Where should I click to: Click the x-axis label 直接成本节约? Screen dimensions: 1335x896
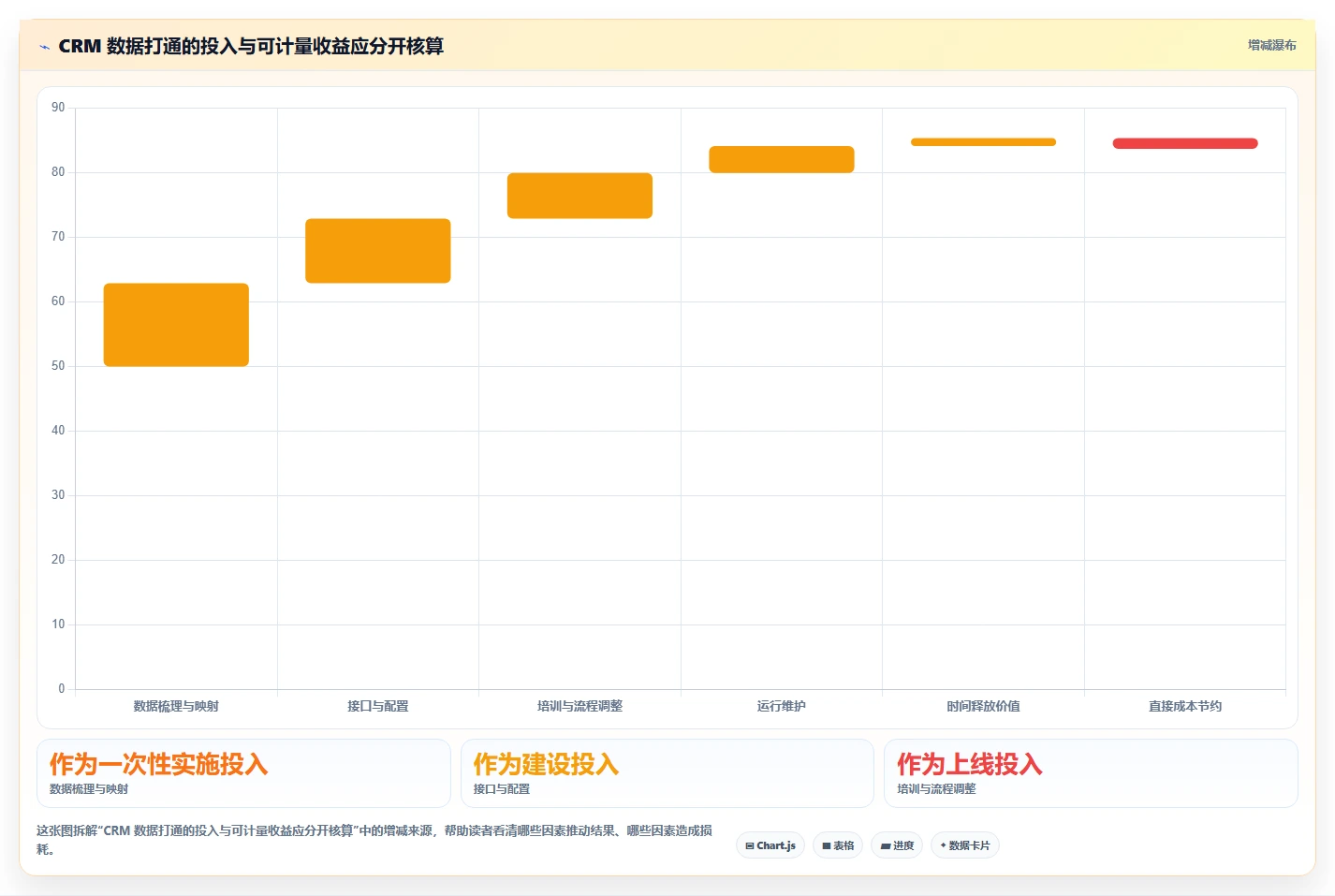(1185, 706)
